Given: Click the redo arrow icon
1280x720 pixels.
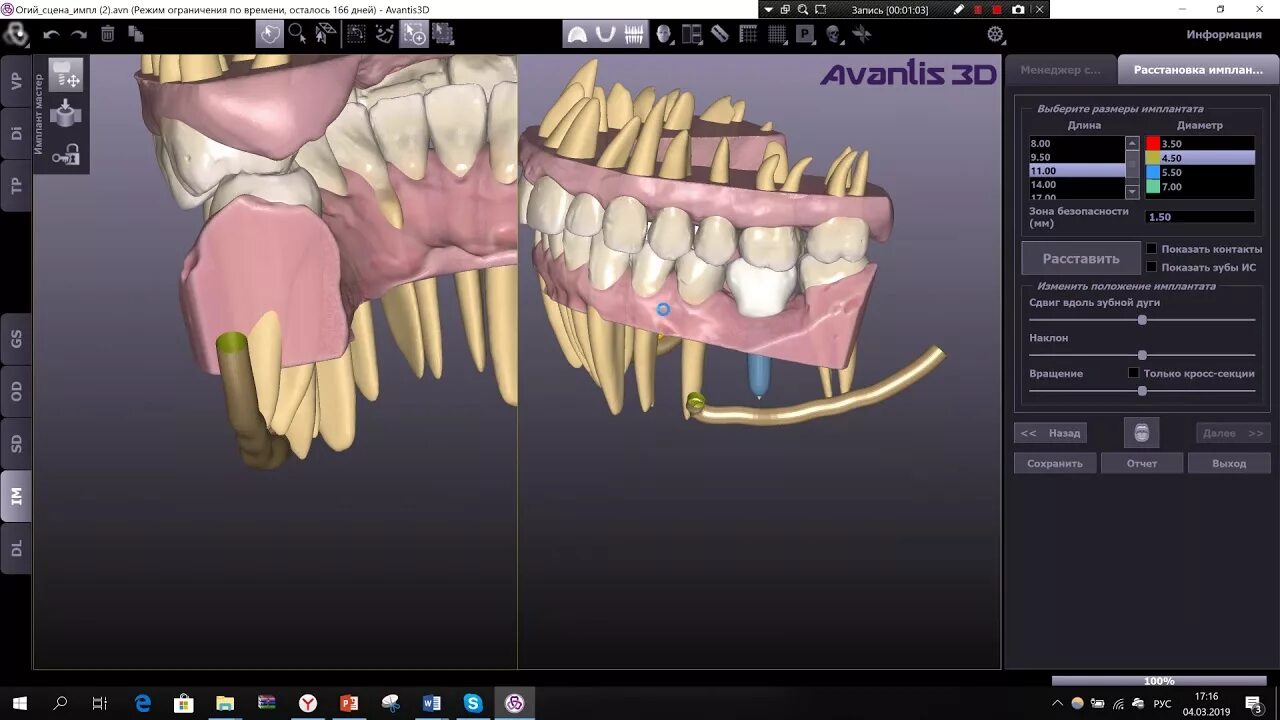Looking at the screenshot, I should click(79, 34).
